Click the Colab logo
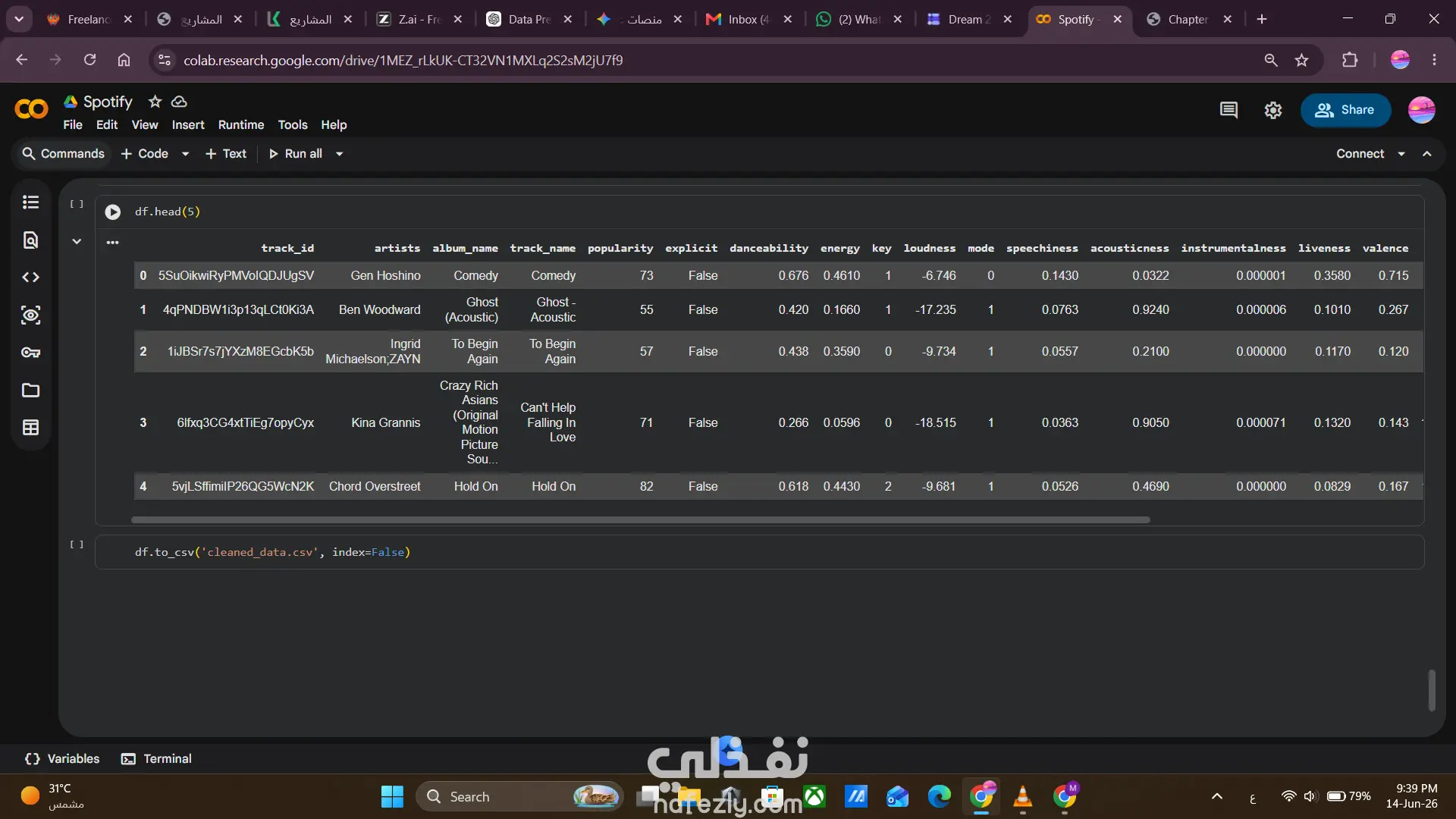 (x=31, y=110)
